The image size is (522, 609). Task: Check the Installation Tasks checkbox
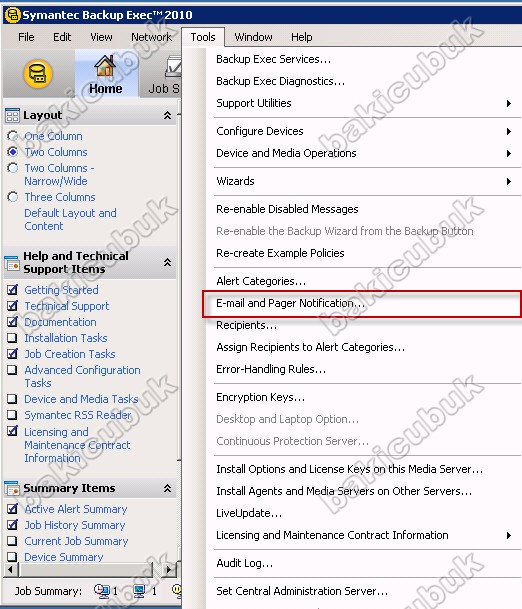[x=12, y=338]
